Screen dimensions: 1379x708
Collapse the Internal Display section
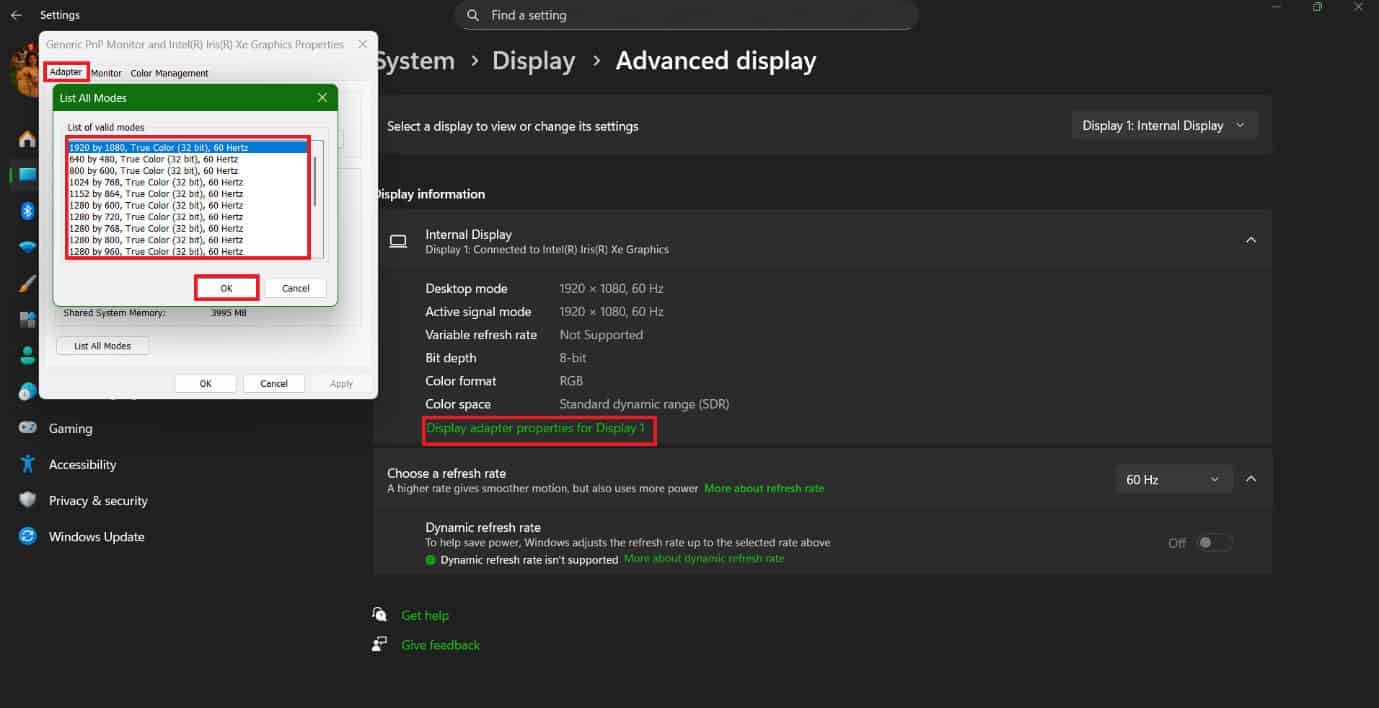point(1250,240)
